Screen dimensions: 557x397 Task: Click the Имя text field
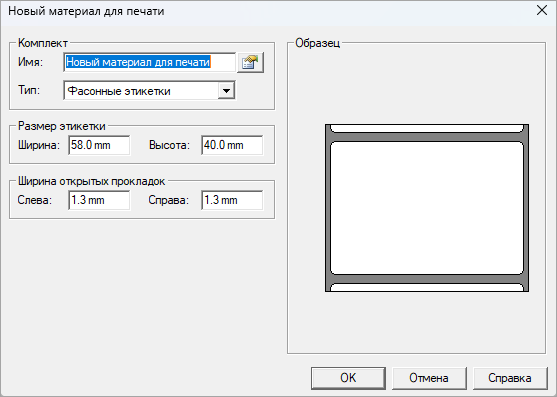(150, 62)
